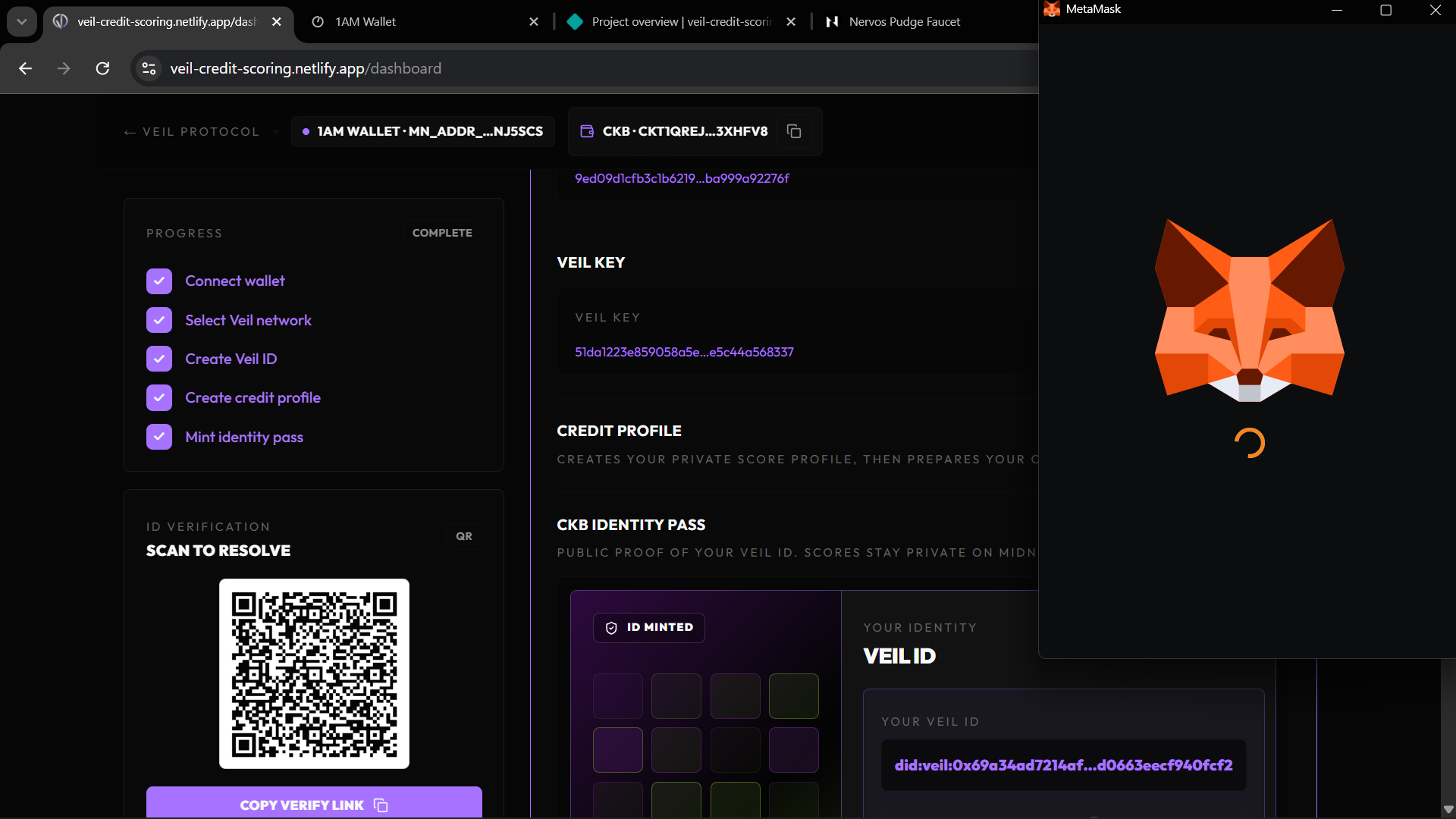
Task: Click the CKB address label CKT1QREJ...3XHFV8
Action: pyautogui.click(x=685, y=131)
